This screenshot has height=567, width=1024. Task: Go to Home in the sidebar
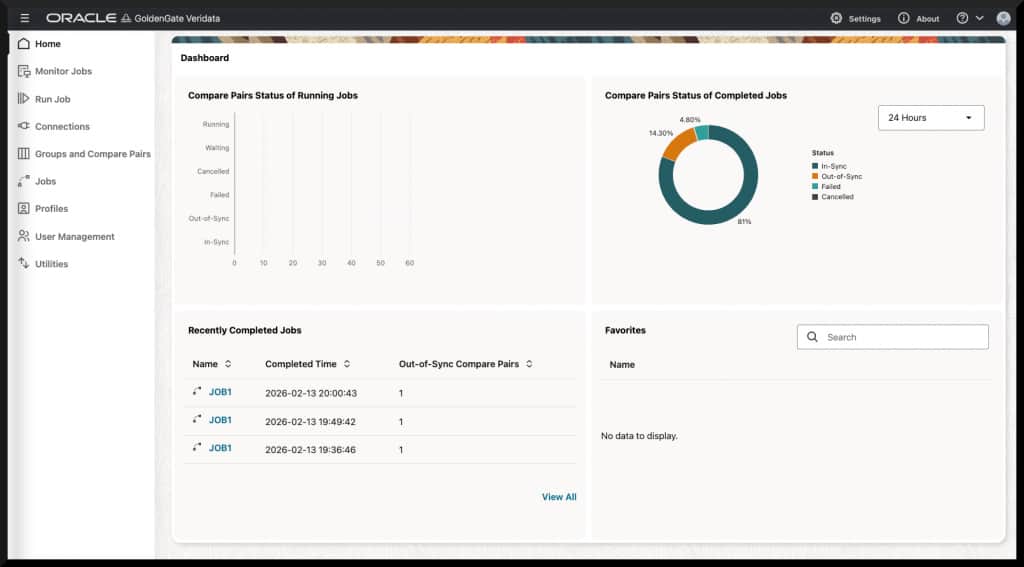click(x=48, y=44)
